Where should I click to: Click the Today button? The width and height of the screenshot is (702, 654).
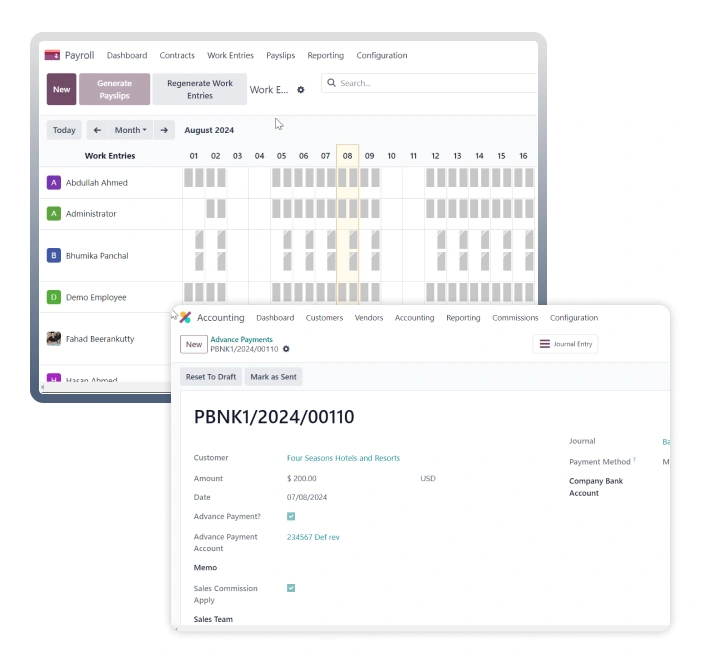(x=64, y=130)
